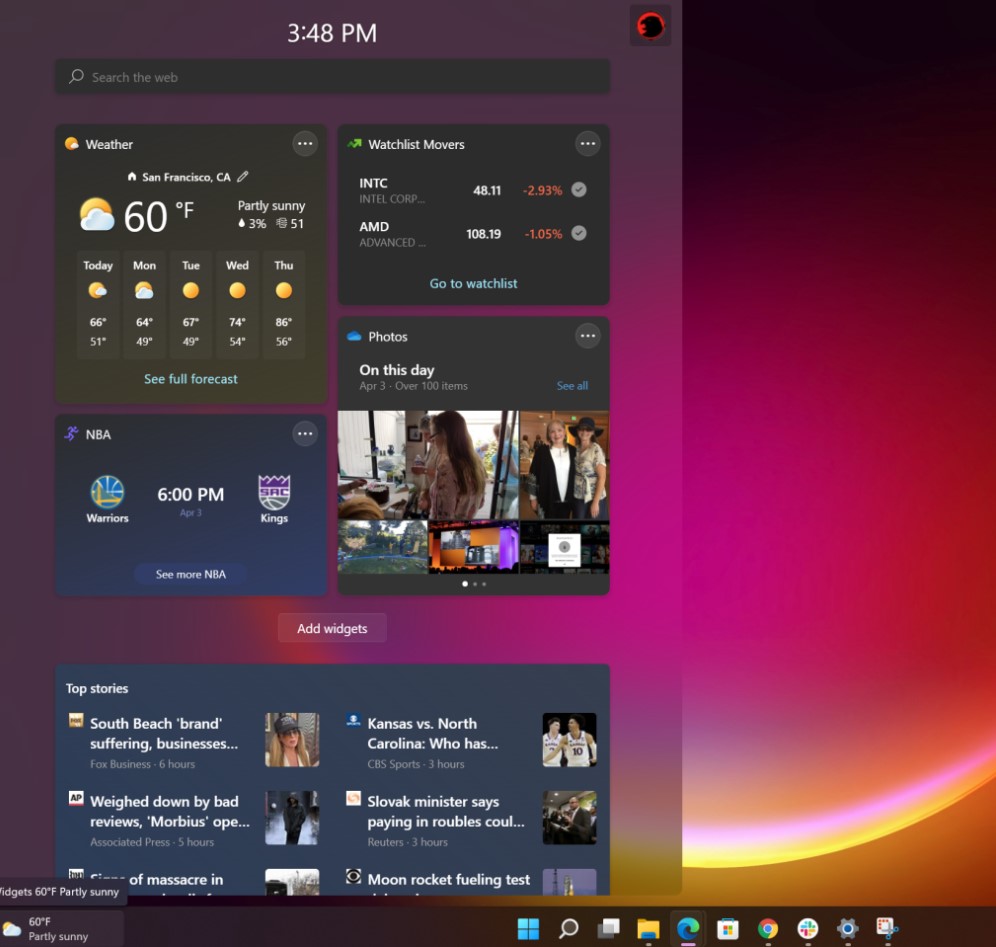Click the NBA widget header icon
Image resolution: width=996 pixels, height=947 pixels.
click(x=71, y=434)
